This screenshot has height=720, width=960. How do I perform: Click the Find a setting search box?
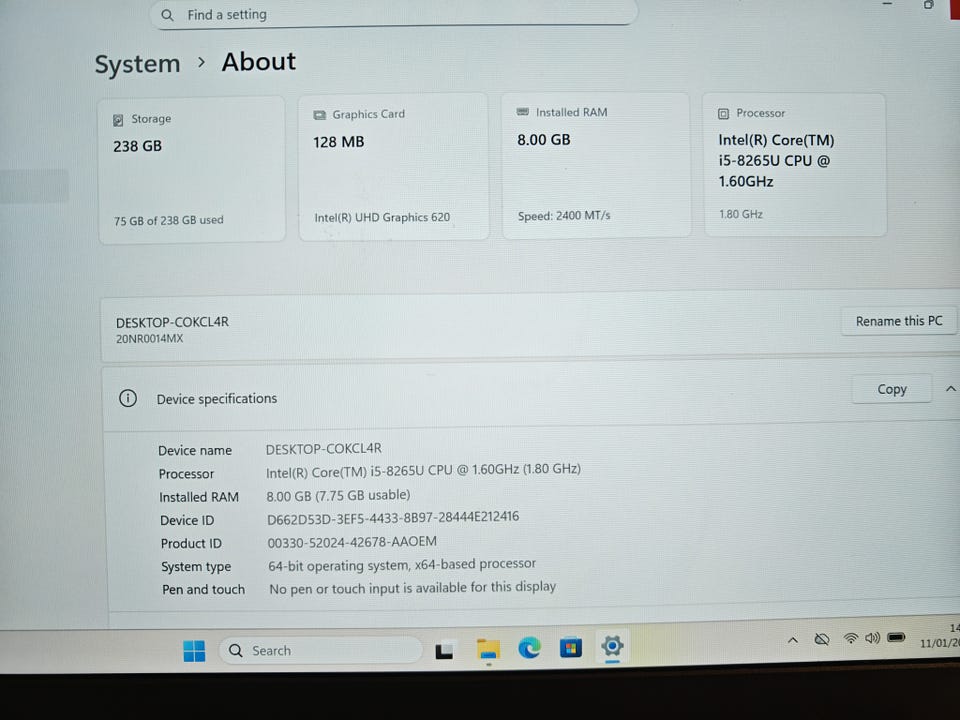coord(393,13)
